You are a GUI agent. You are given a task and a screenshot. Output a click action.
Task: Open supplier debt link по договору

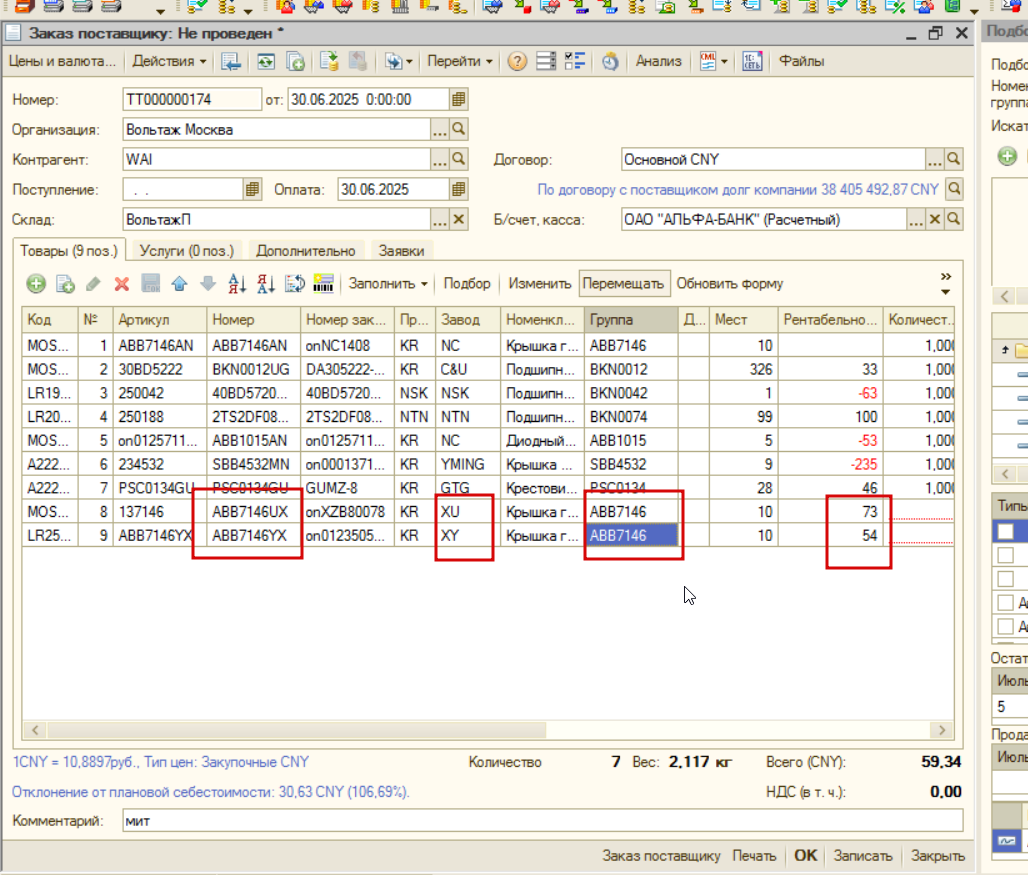click(738, 190)
